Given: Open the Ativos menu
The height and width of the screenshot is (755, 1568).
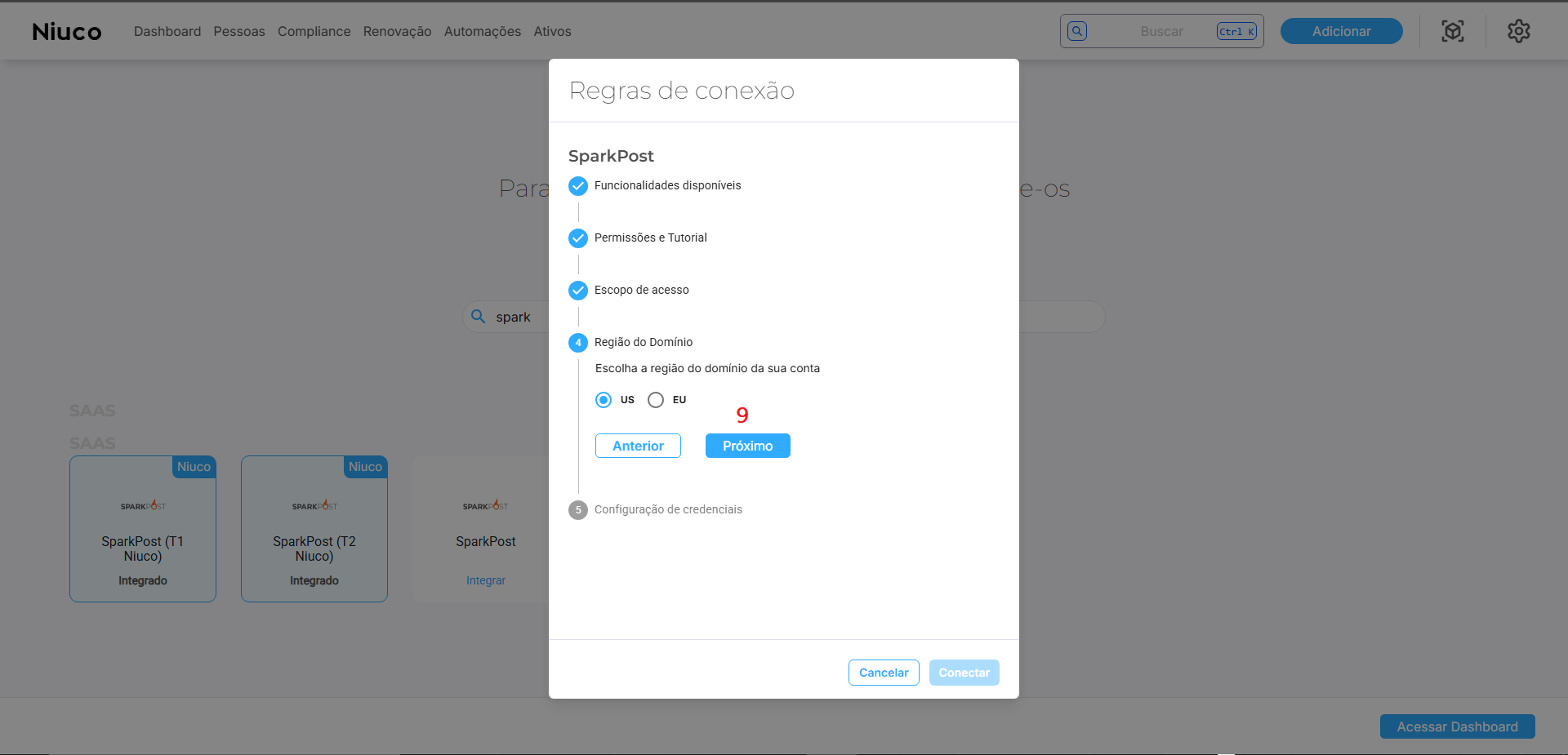Looking at the screenshot, I should pos(553,31).
